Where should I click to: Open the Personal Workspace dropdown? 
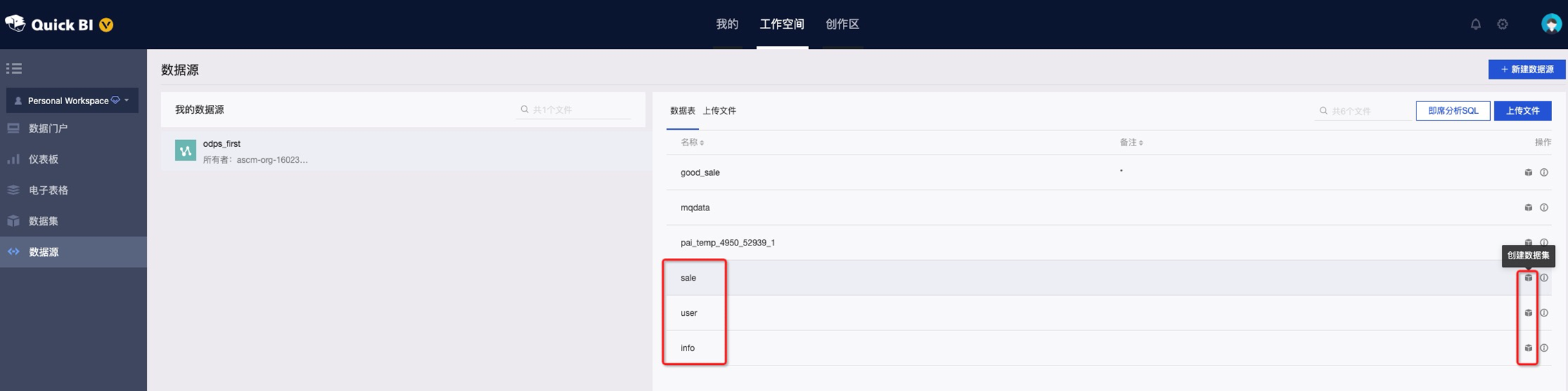(72, 101)
